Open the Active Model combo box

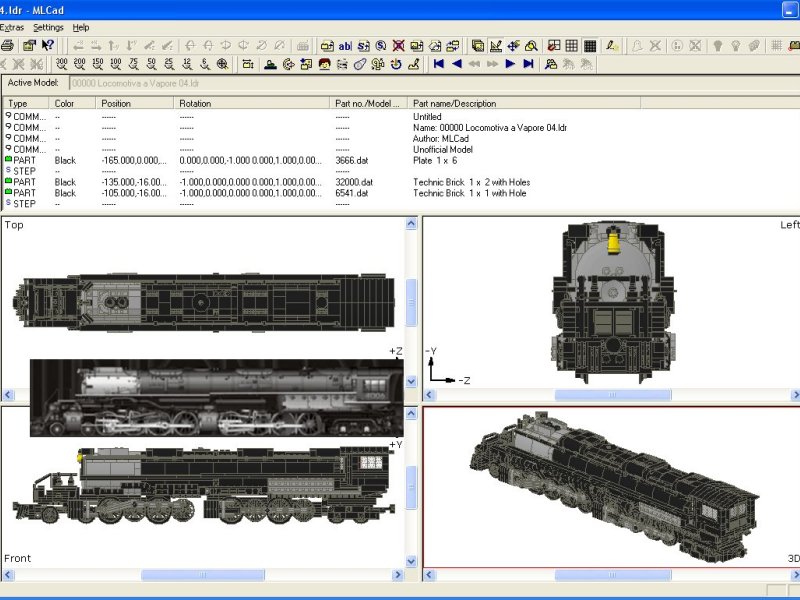435,83
